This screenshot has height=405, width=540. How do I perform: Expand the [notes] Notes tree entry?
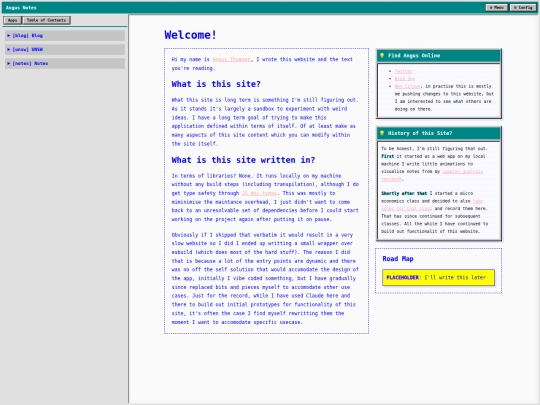65,63
